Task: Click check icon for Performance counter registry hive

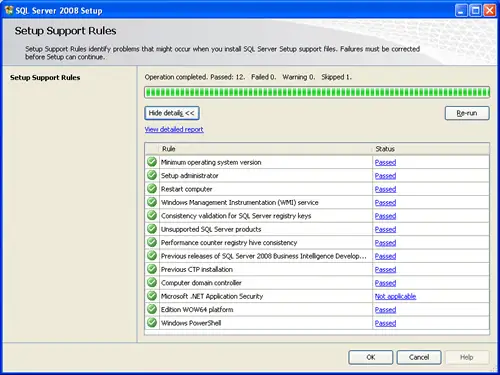Action: 152,242
